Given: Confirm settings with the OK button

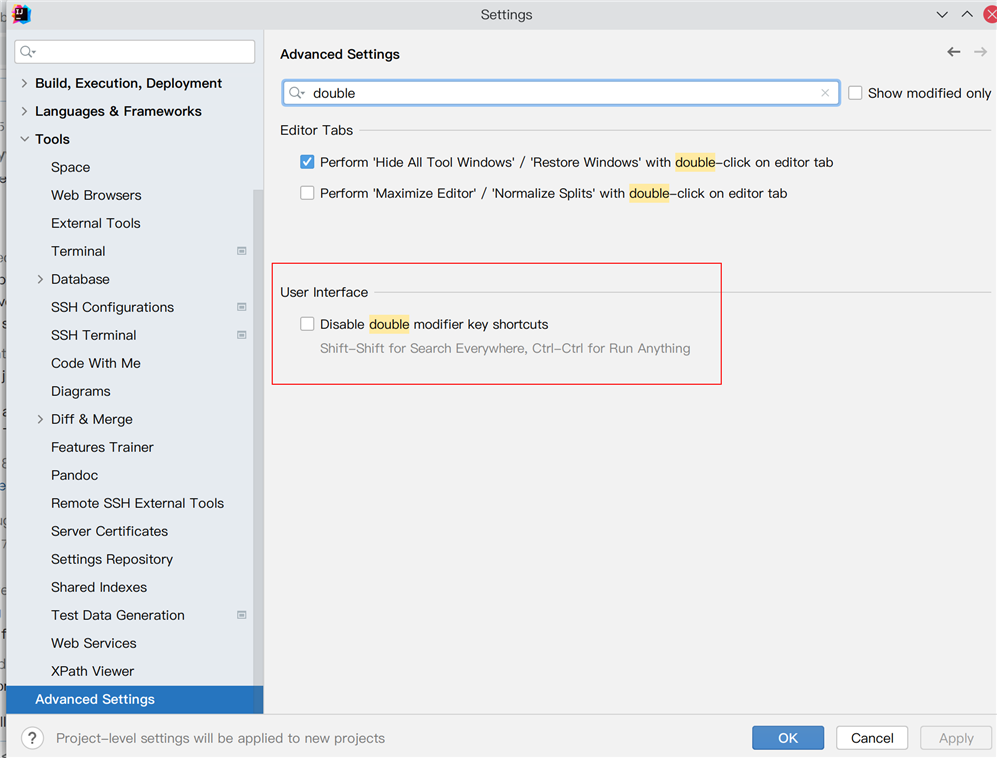Looking at the screenshot, I should click(788, 738).
